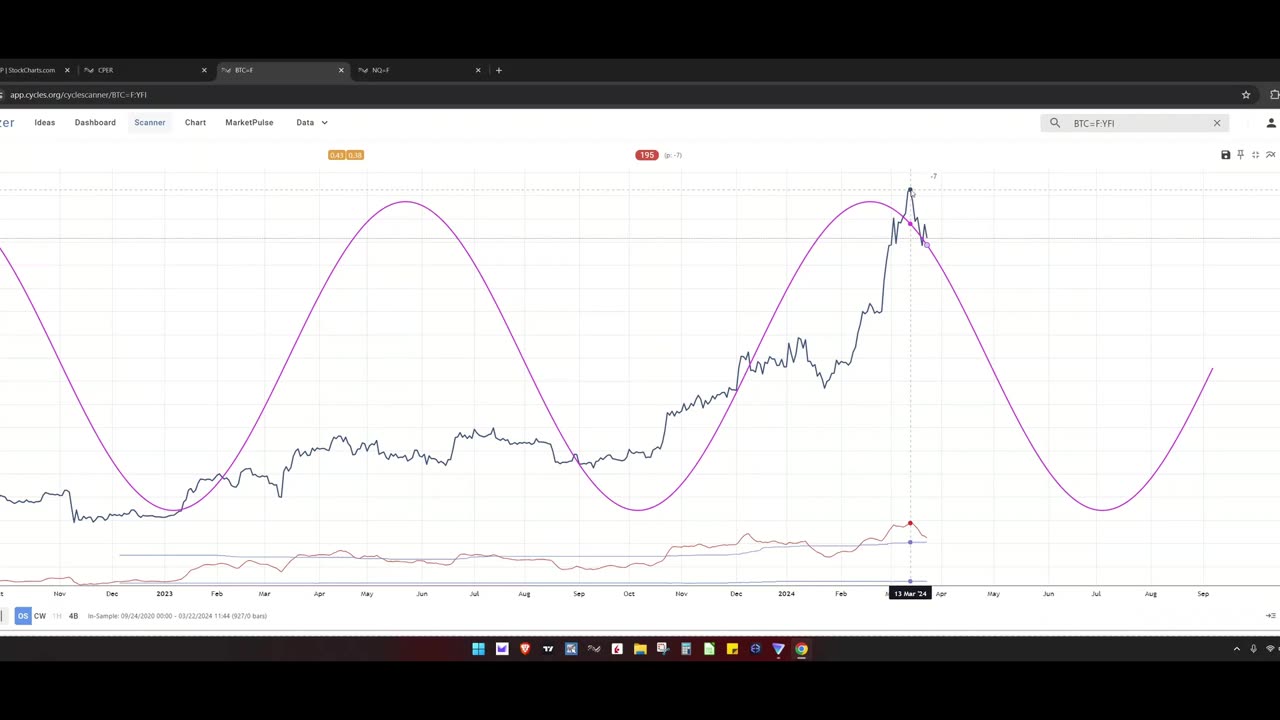1280x720 pixels.
Task: Open the Snipping Tool in the taskbar
Action: (x=663, y=649)
